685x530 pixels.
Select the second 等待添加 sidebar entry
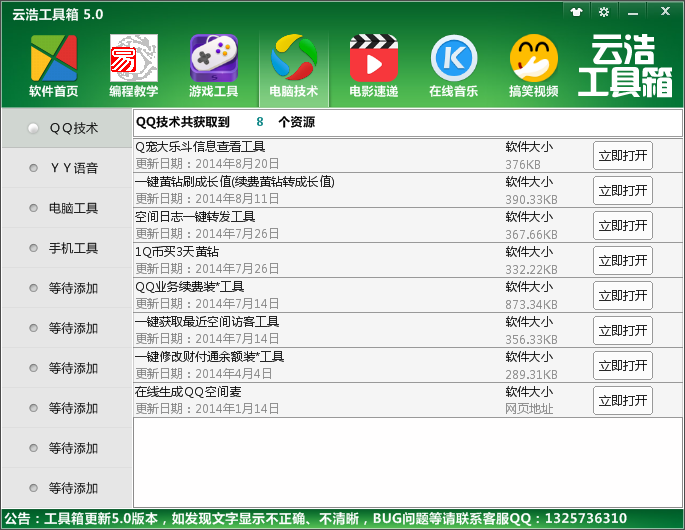click(x=67, y=328)
